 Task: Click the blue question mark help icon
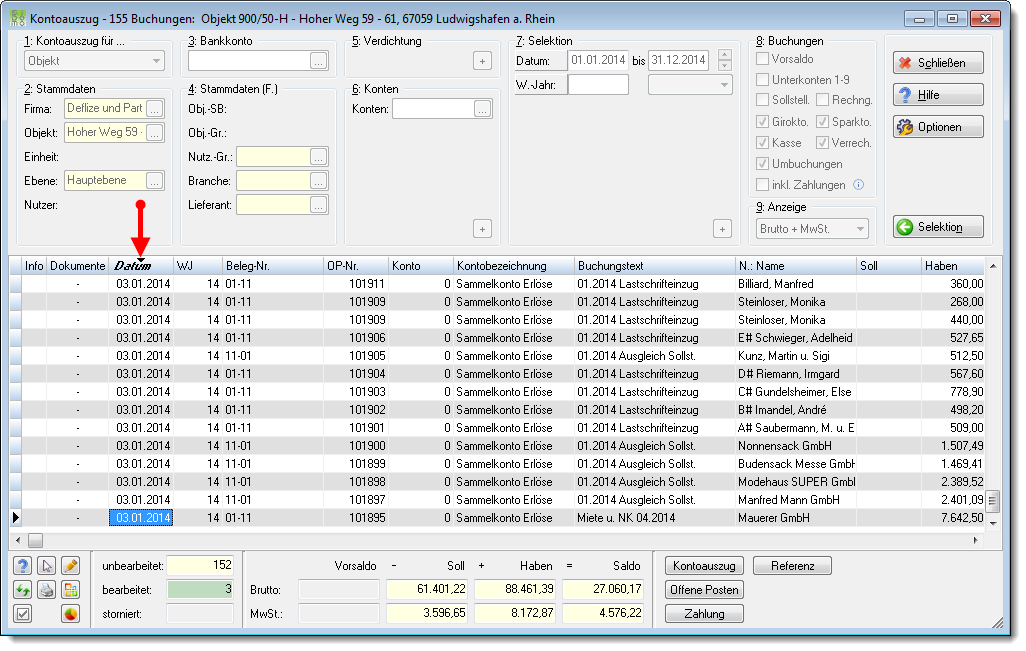23,566
